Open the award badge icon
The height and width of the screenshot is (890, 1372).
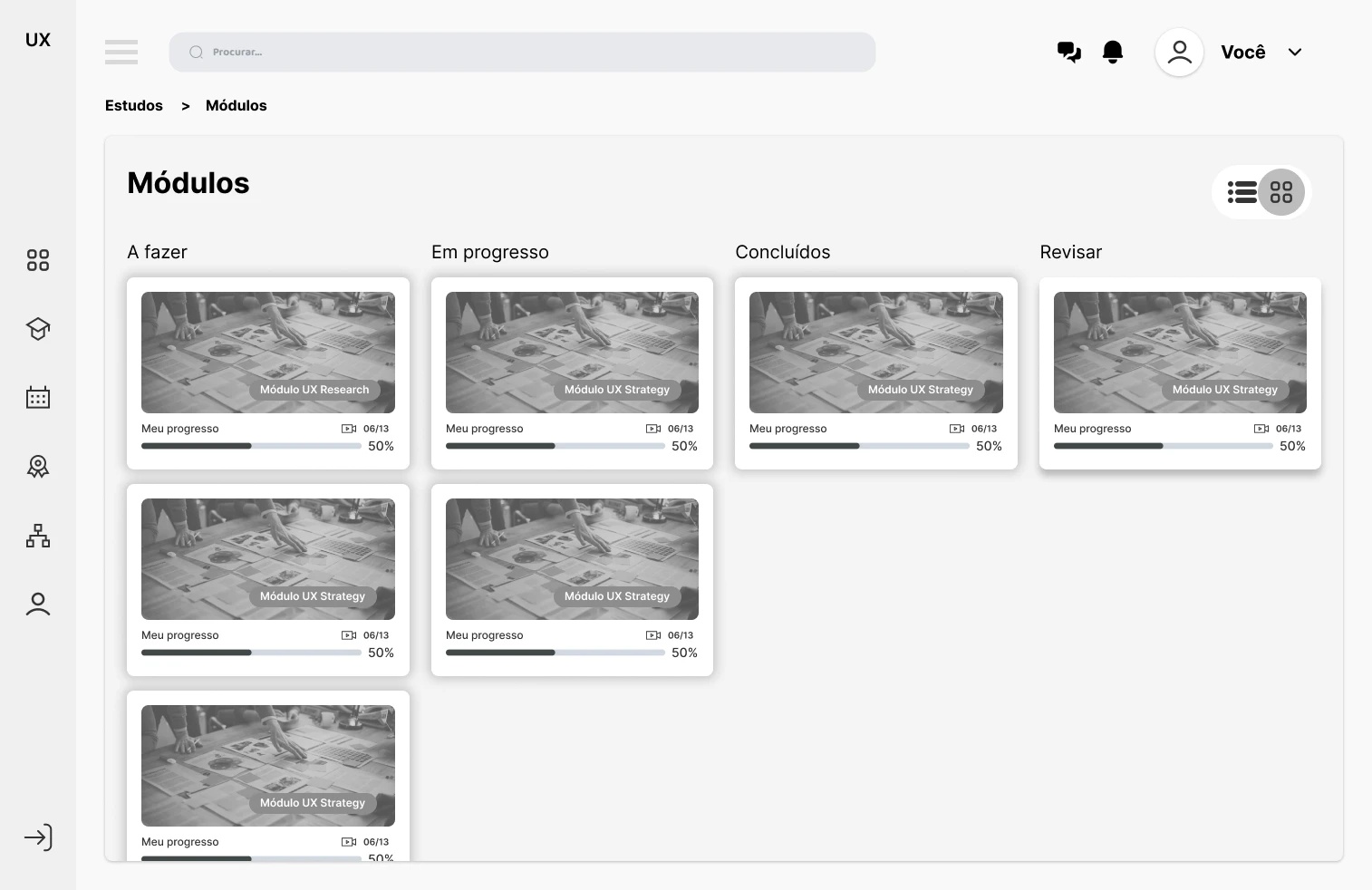[x=38, y=466]
